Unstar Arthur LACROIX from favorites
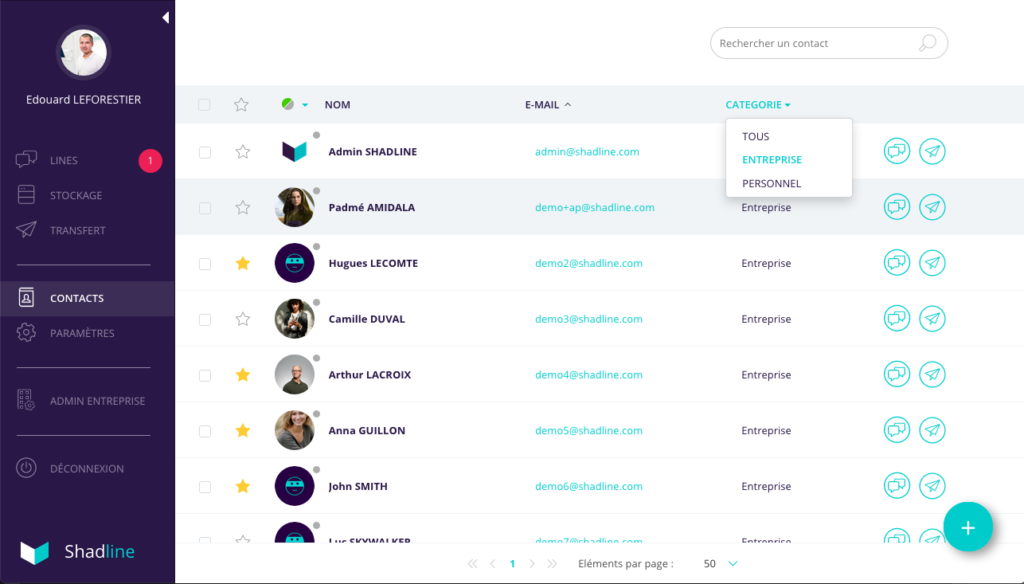This screenshot has height=584, width=1024. 242,375
